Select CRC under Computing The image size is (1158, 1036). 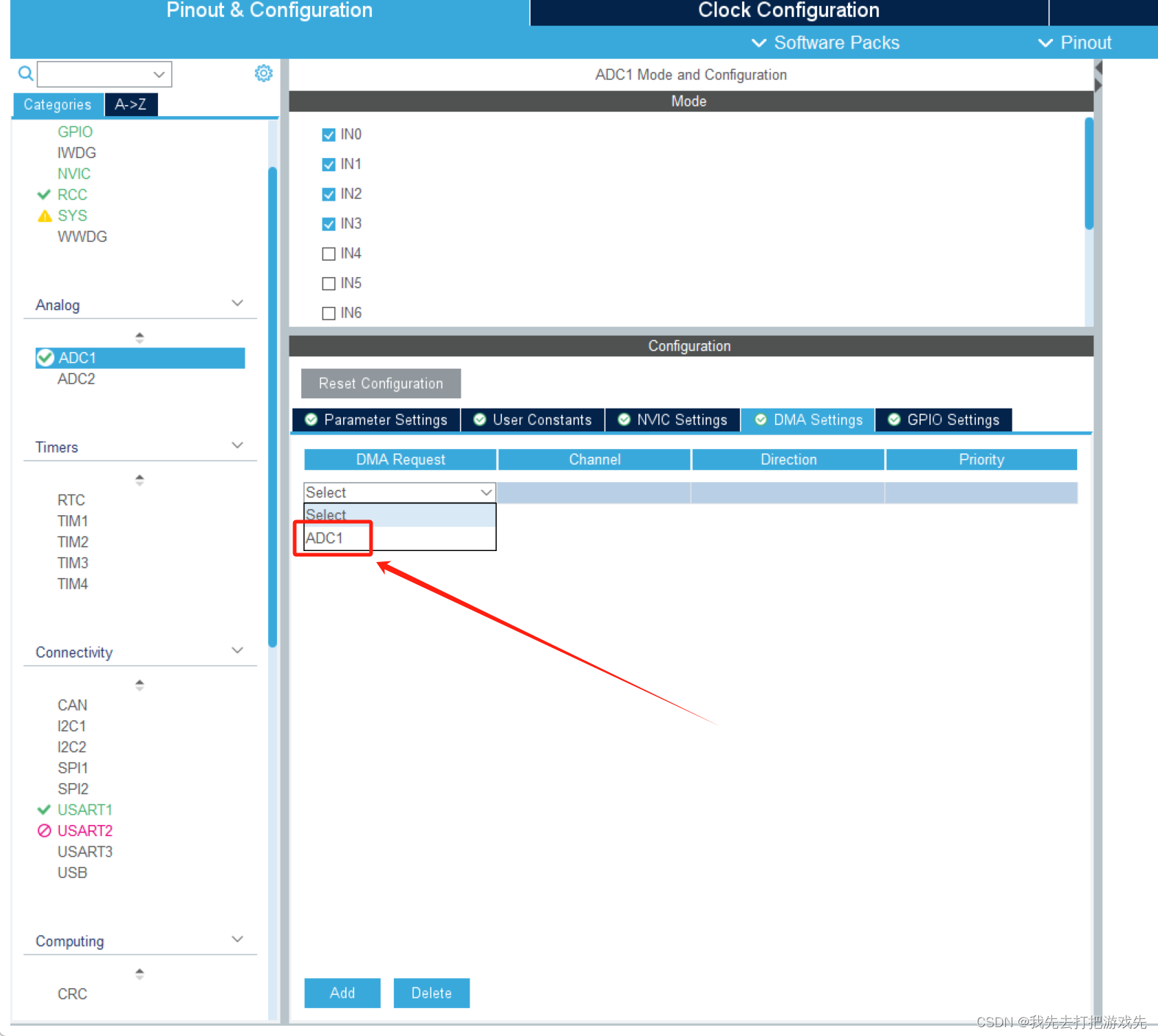click(x=73, y=994)
